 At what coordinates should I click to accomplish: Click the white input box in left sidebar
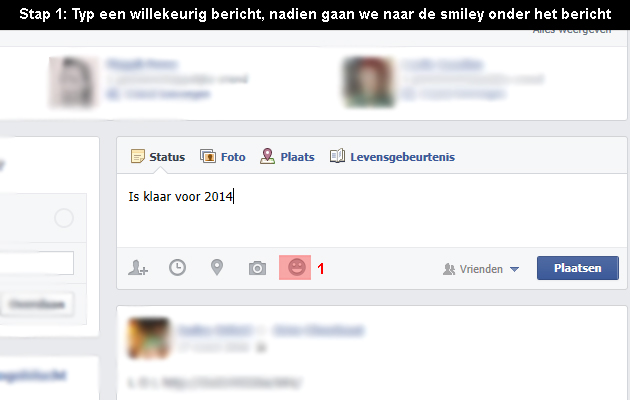pos(37,263)
